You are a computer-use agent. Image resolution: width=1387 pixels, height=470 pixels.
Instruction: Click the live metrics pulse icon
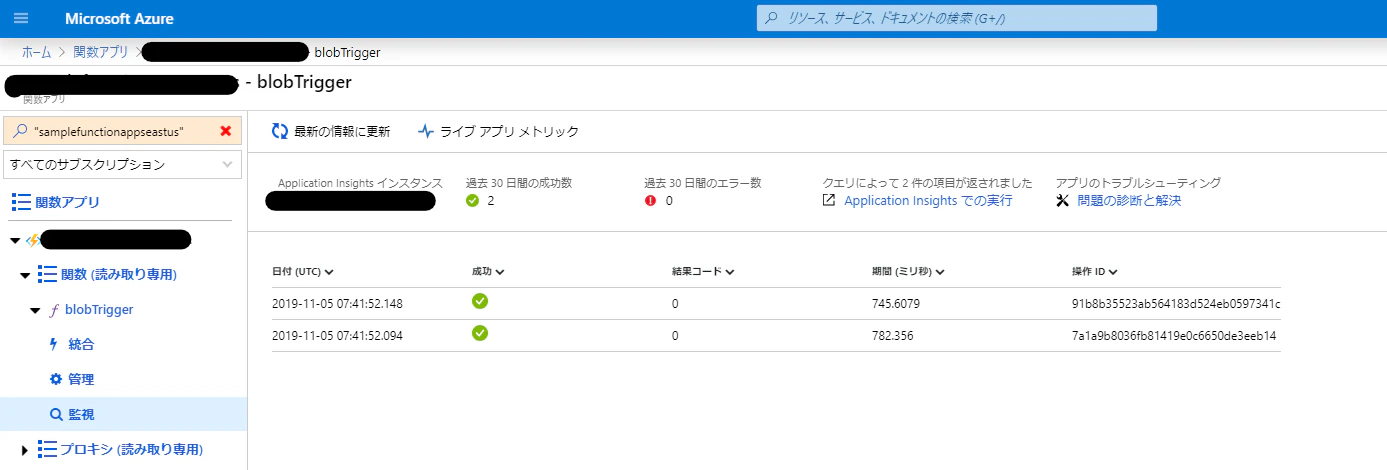click(x=426, y=131)
